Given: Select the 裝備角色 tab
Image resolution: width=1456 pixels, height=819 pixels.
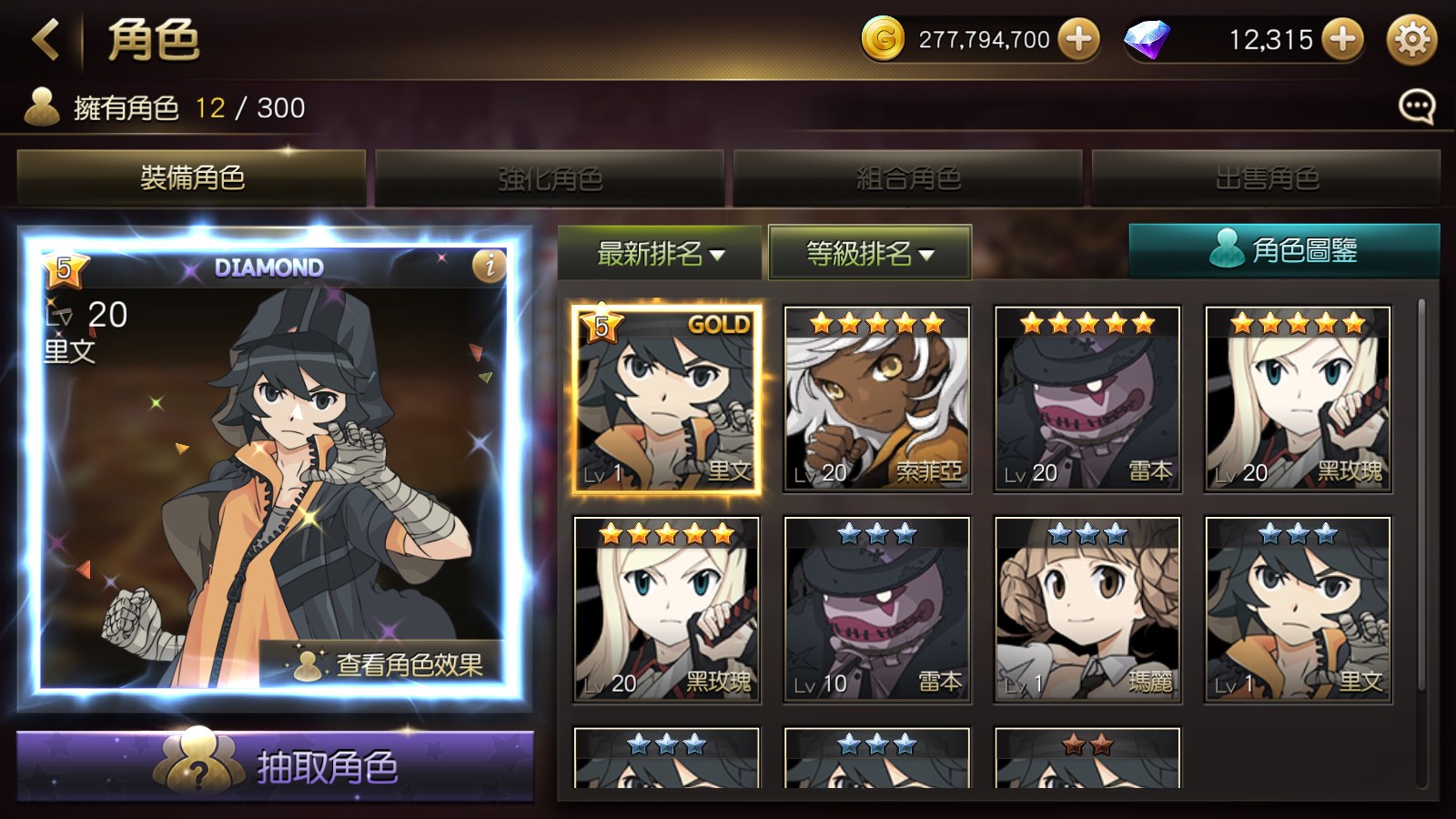Looking at the screenshot, I should [x=192, y=178].
